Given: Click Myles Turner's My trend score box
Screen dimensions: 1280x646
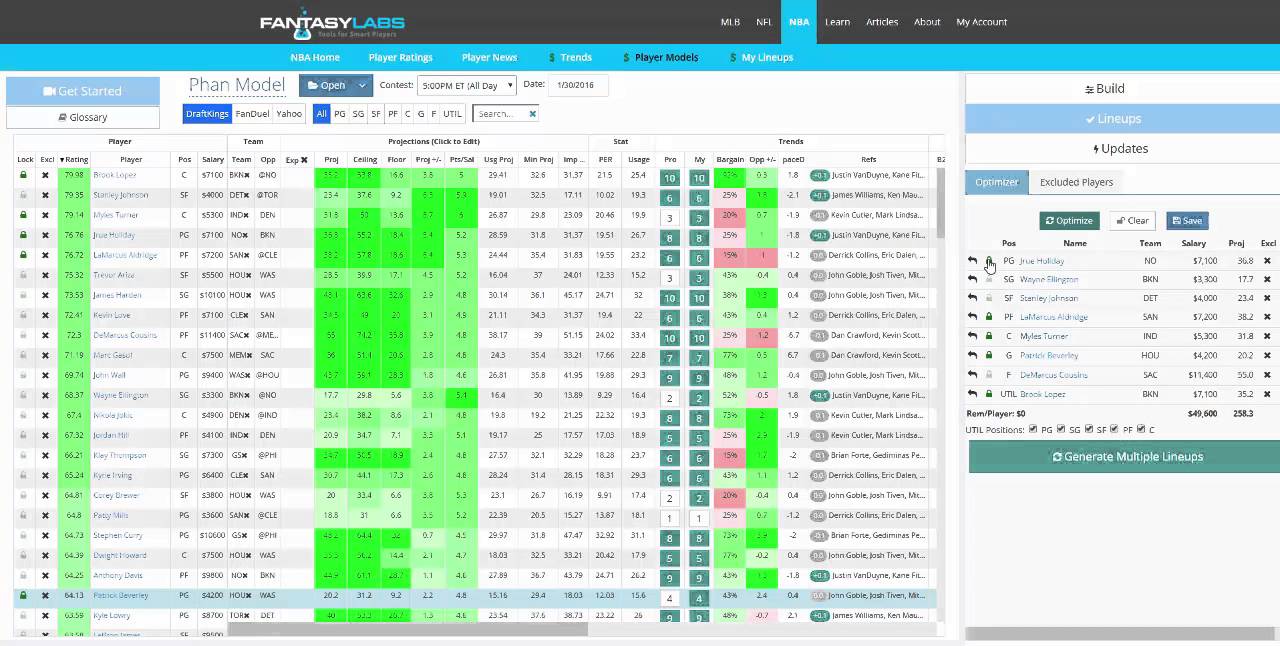Looking at the screenshot, I should (x=699, y=218).
